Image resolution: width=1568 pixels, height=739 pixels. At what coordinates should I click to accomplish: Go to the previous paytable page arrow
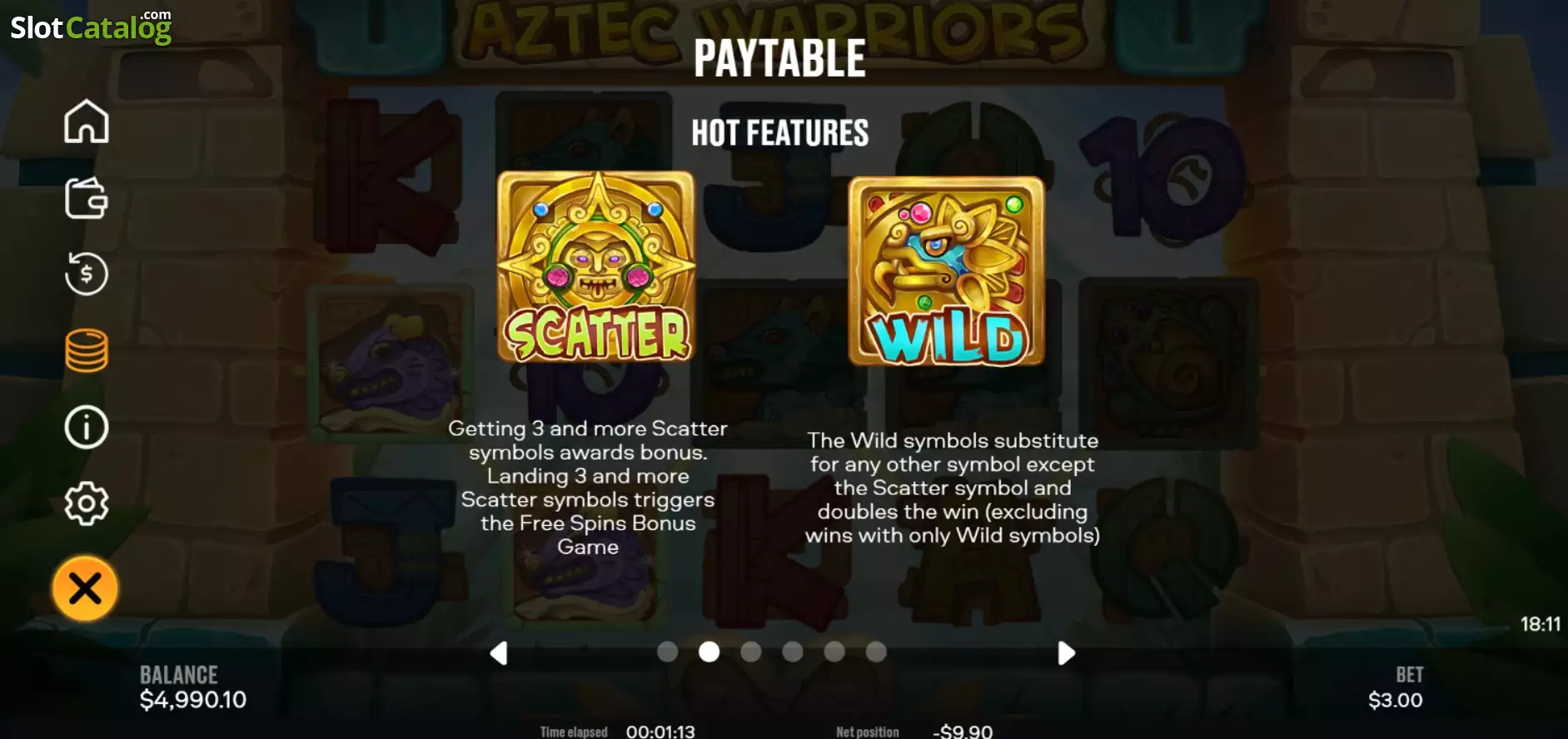499,653
